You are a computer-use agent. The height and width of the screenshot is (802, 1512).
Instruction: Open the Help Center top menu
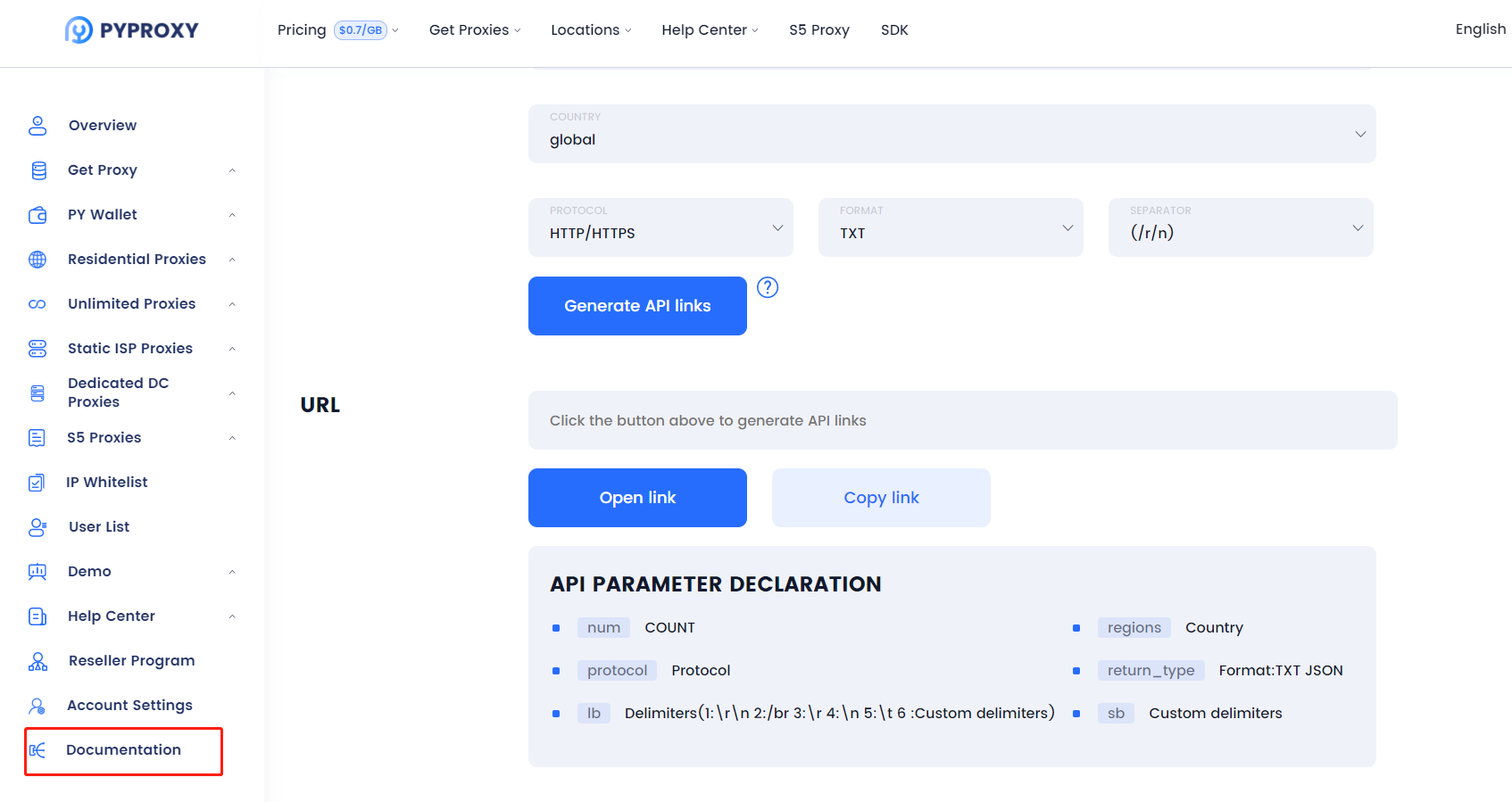click(710, 30)
